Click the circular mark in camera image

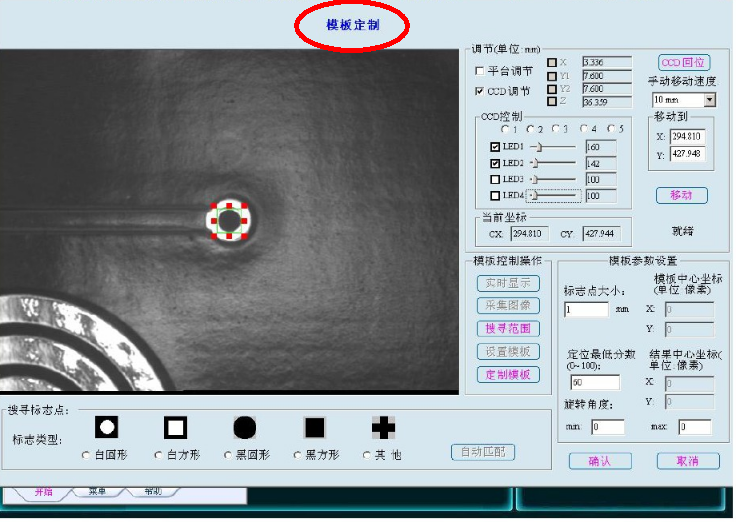[230, 220]
